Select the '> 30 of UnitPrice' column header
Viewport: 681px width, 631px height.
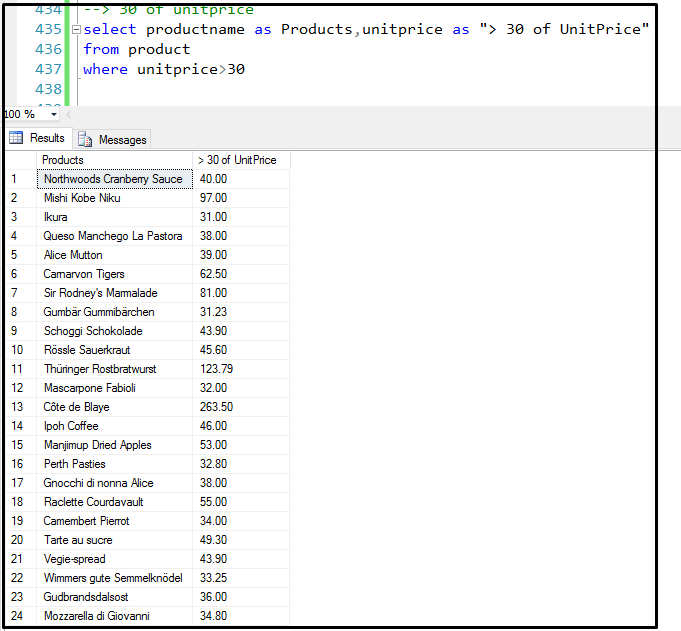[241, 160]
